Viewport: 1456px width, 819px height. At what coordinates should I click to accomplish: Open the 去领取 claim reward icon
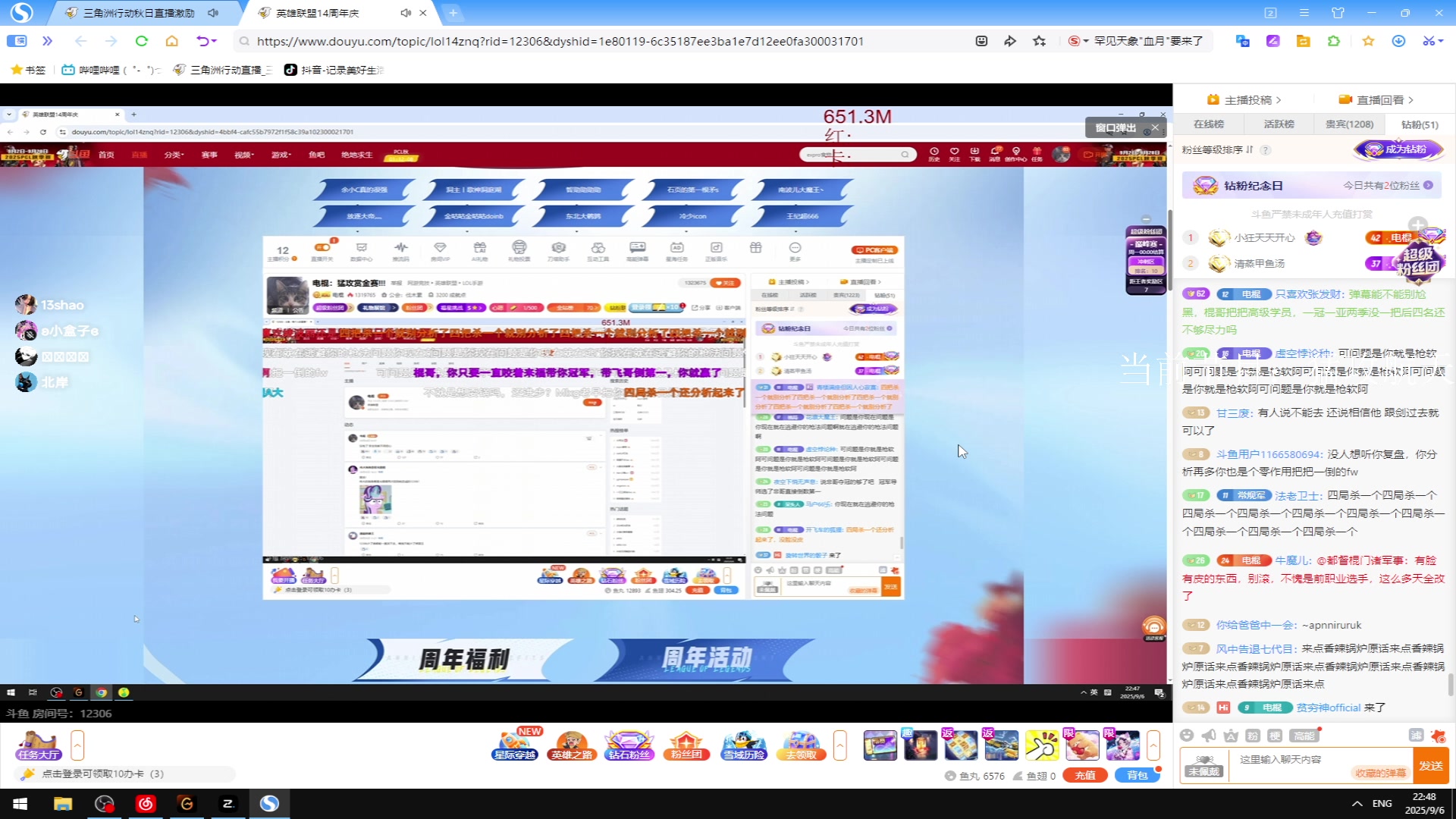point(802,745)
